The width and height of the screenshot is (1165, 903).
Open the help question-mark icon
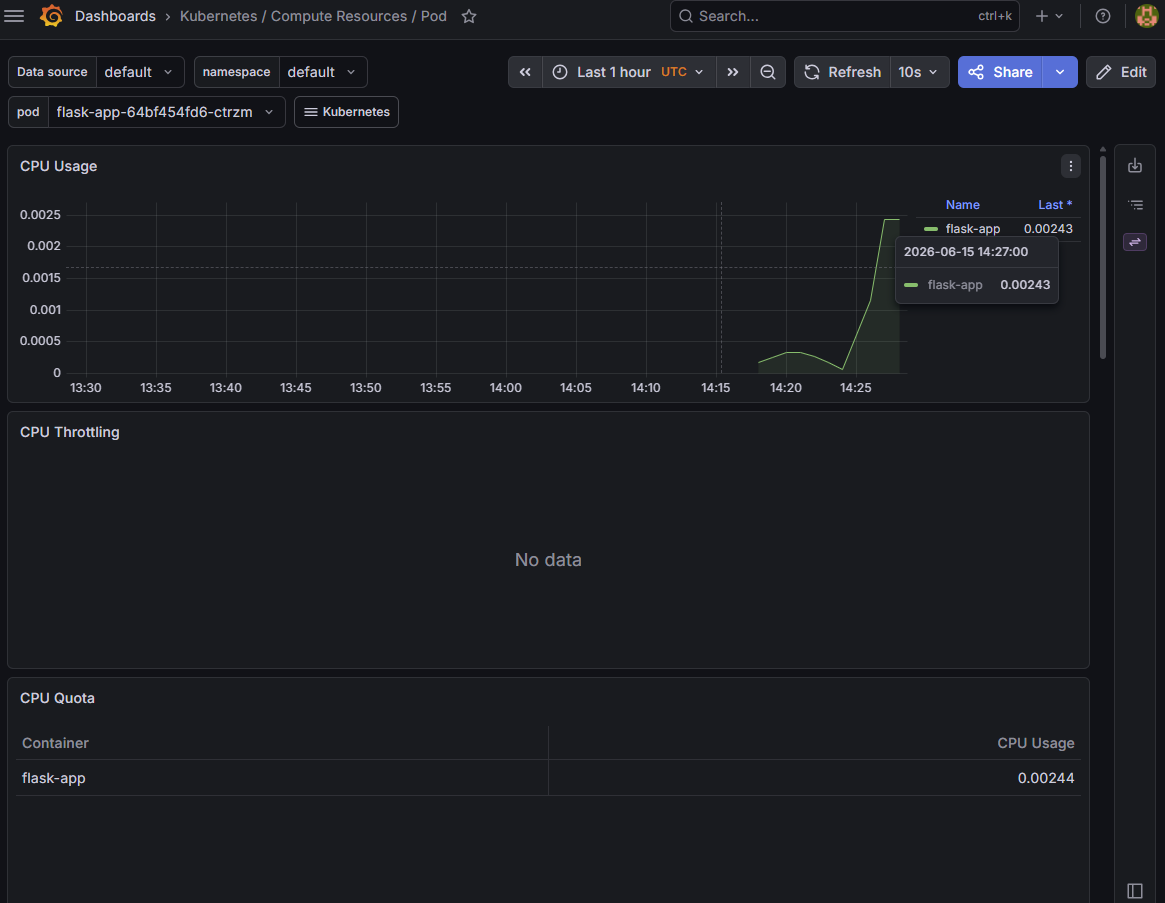pyautogui.click(x=1103, y=16)
